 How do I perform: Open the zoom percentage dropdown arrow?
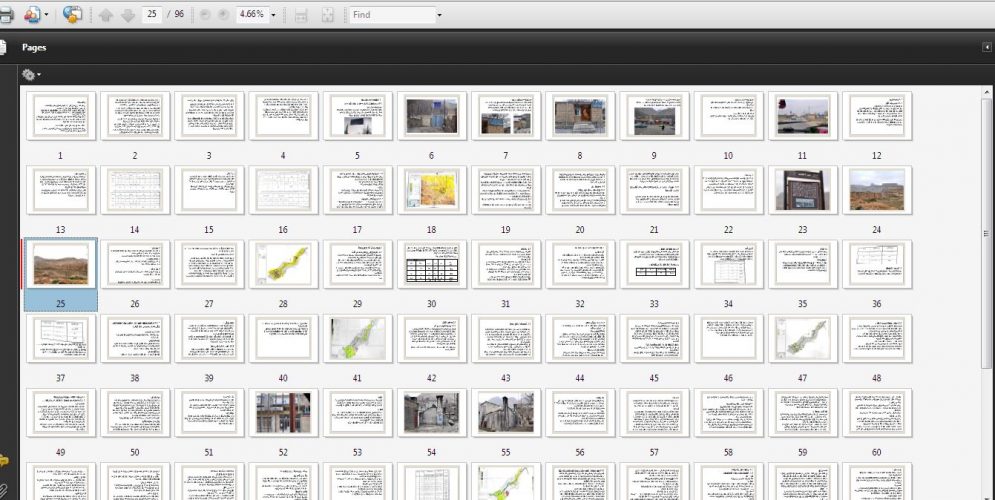[273, 15]
